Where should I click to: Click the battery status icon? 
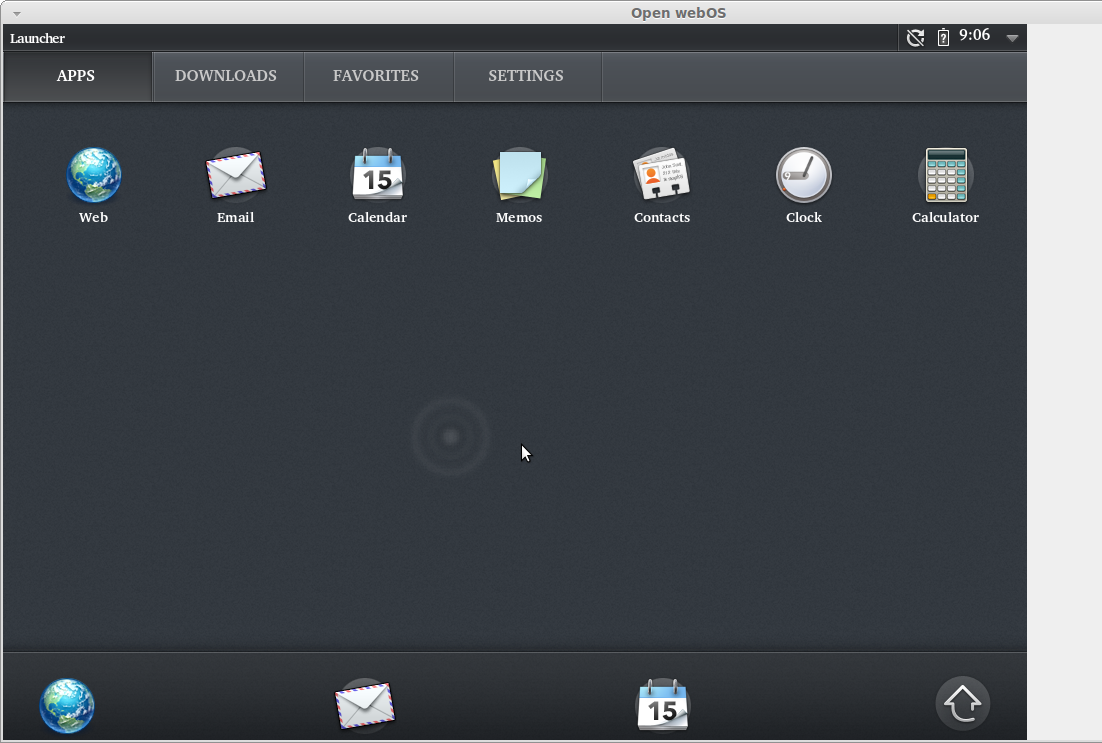943,37
